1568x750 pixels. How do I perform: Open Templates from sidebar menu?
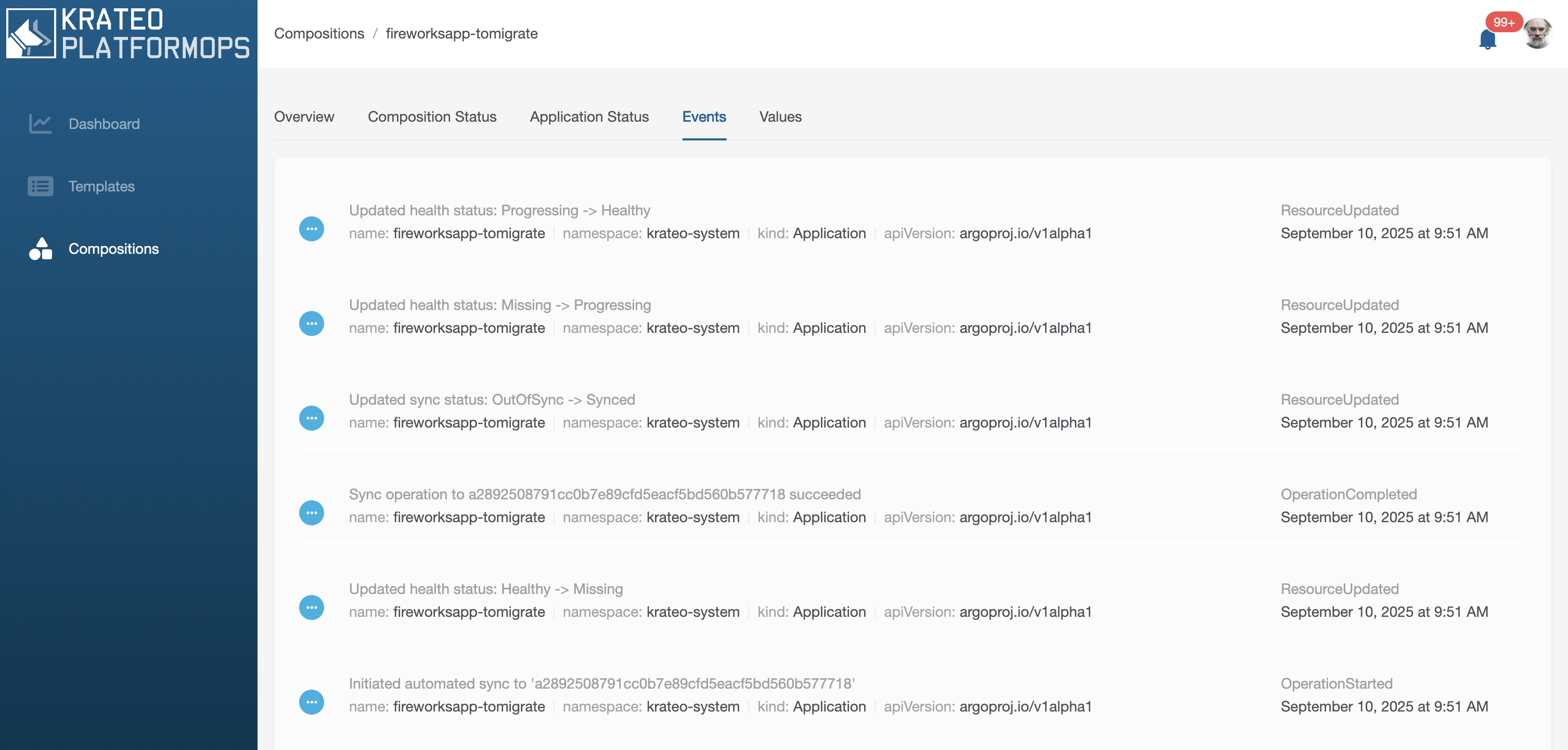click(x=101, y=186)
